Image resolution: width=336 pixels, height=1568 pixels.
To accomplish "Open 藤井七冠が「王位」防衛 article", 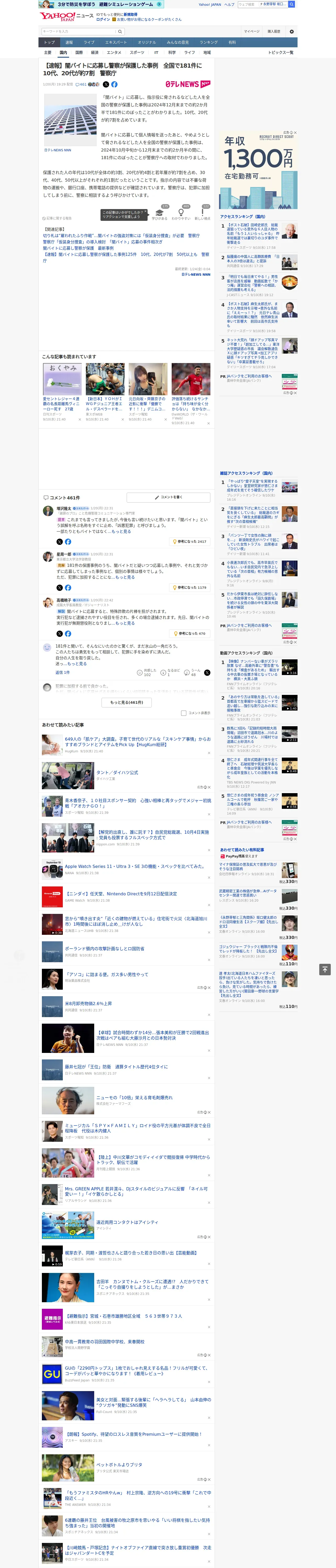I will pyautogui.click(x=116, y=1067).
